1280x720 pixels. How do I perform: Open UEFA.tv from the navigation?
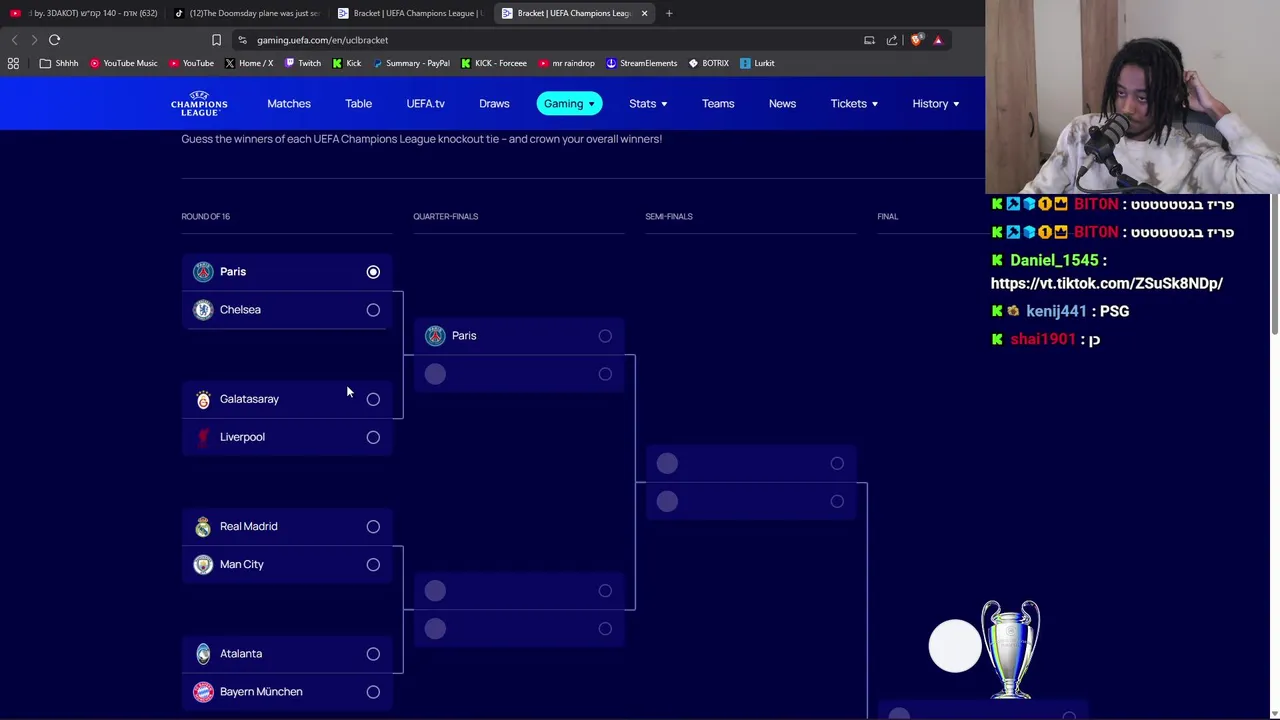click(x=425, y=103)
